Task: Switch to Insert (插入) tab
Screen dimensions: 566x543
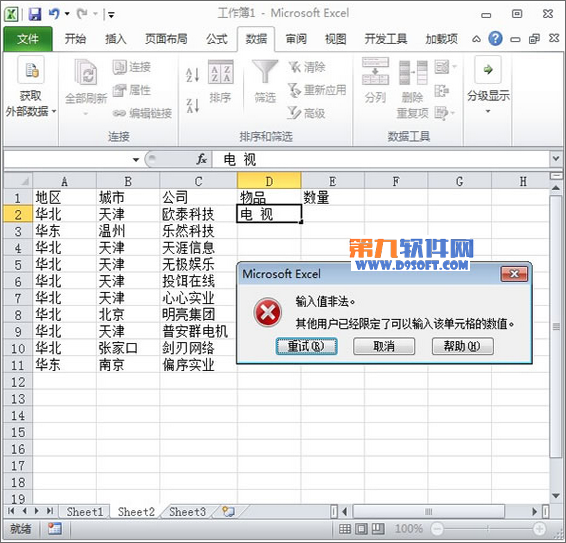Action: pyautogui.click(x=116, y=39)
